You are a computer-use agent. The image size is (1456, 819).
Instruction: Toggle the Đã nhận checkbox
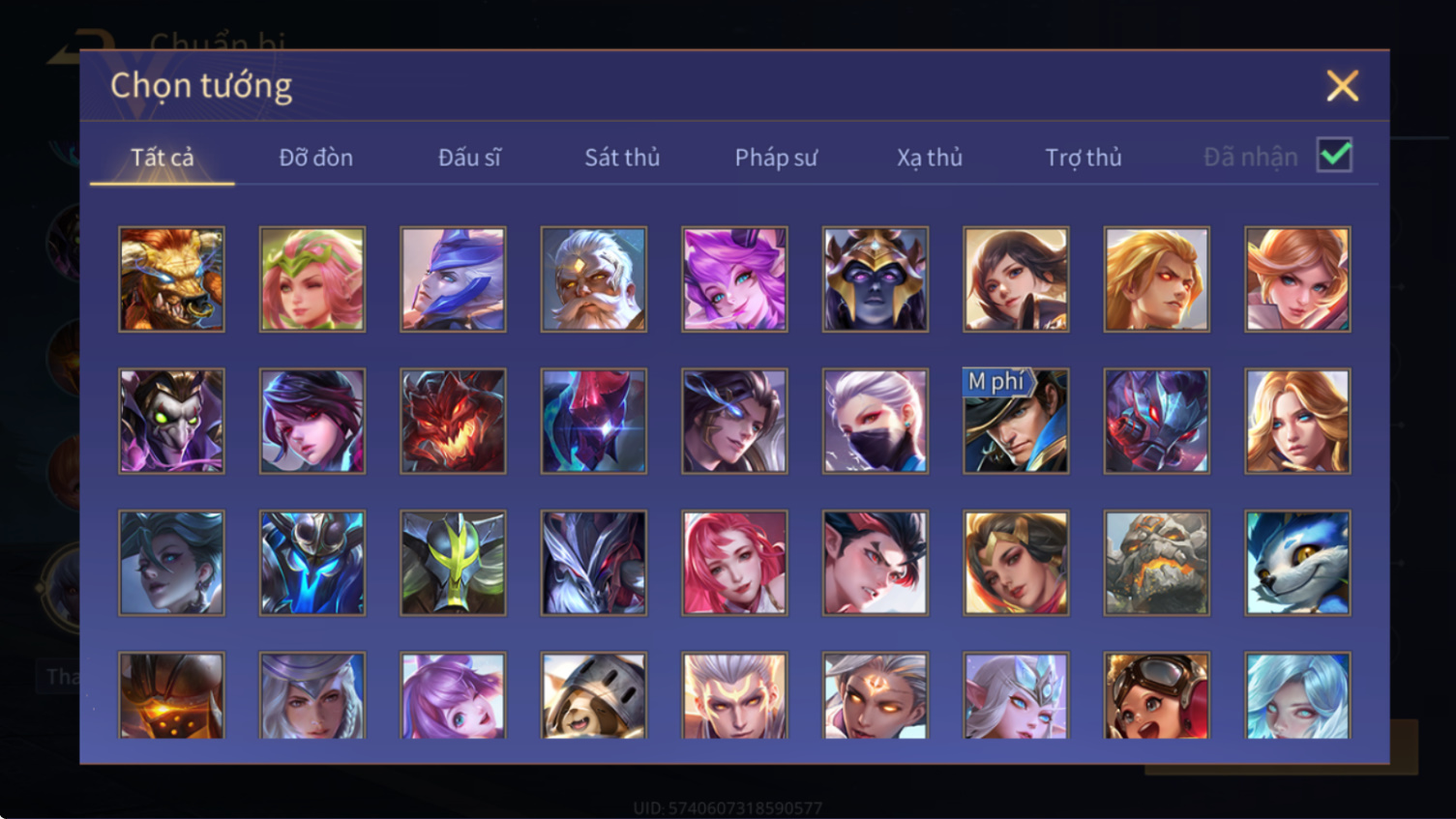[x=1334, y=156]
